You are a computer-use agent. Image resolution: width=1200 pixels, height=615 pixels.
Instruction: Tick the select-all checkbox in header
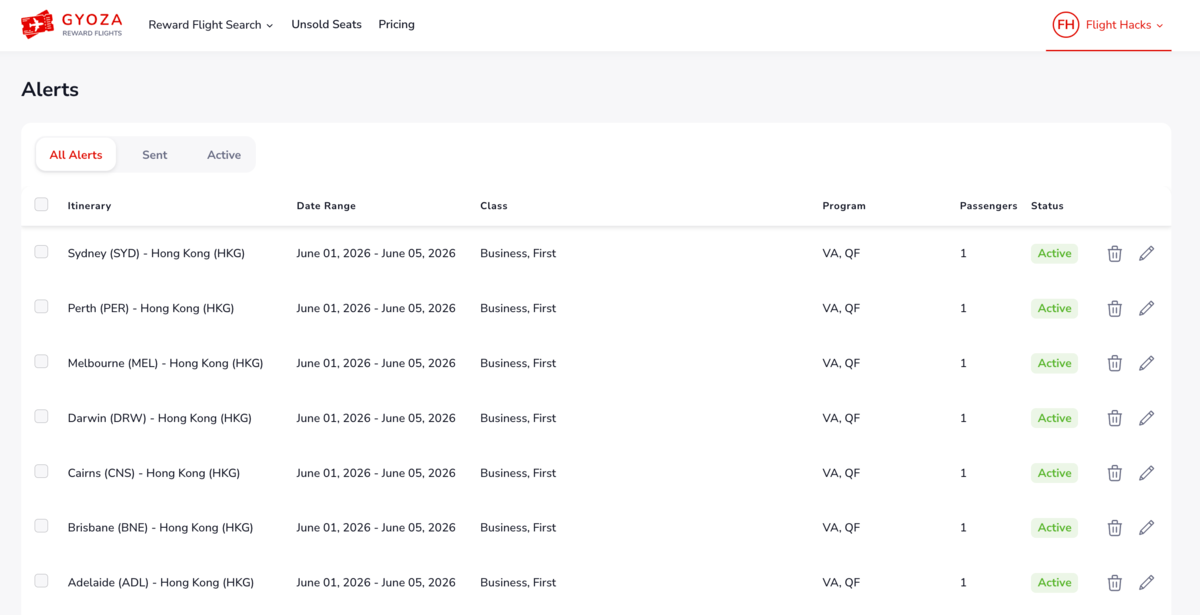point(41,204)
